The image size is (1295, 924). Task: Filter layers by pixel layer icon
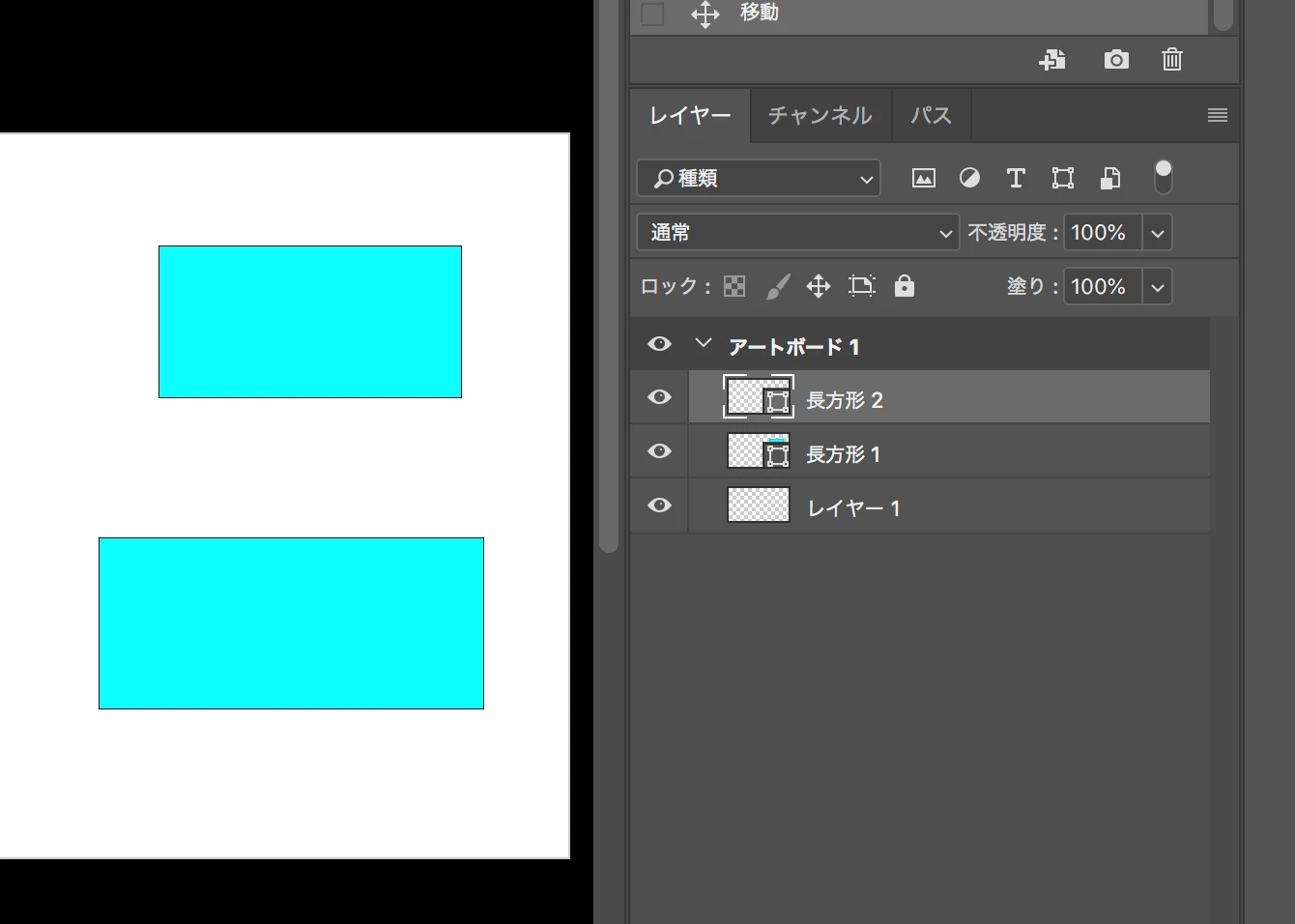[924, 178]
